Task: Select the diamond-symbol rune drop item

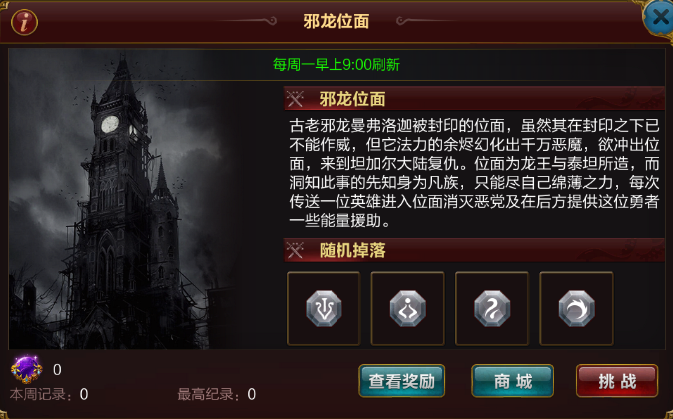Action: pos(407,308)
